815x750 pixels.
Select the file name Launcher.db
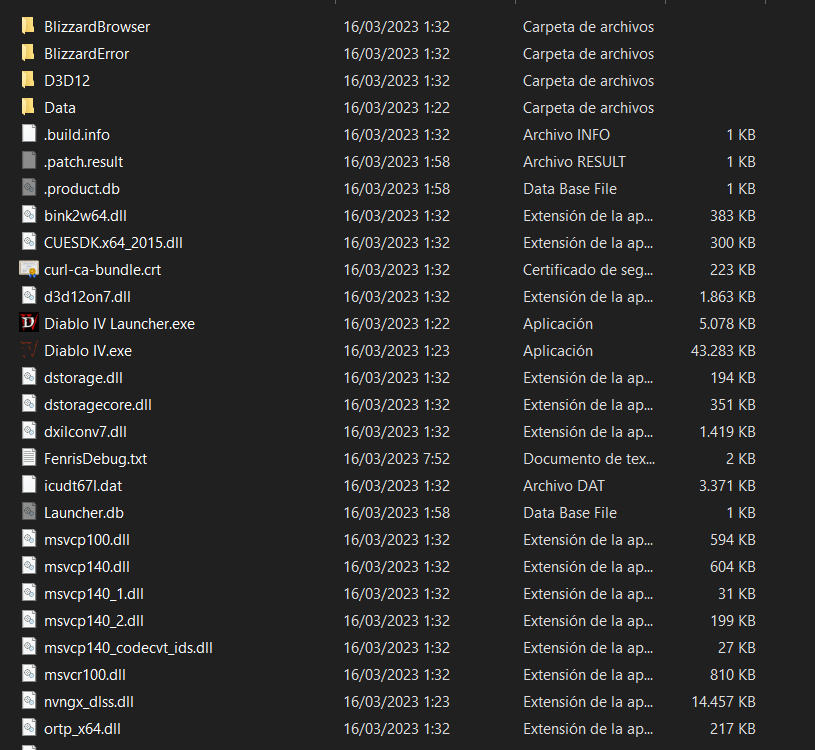pos(84,513)
